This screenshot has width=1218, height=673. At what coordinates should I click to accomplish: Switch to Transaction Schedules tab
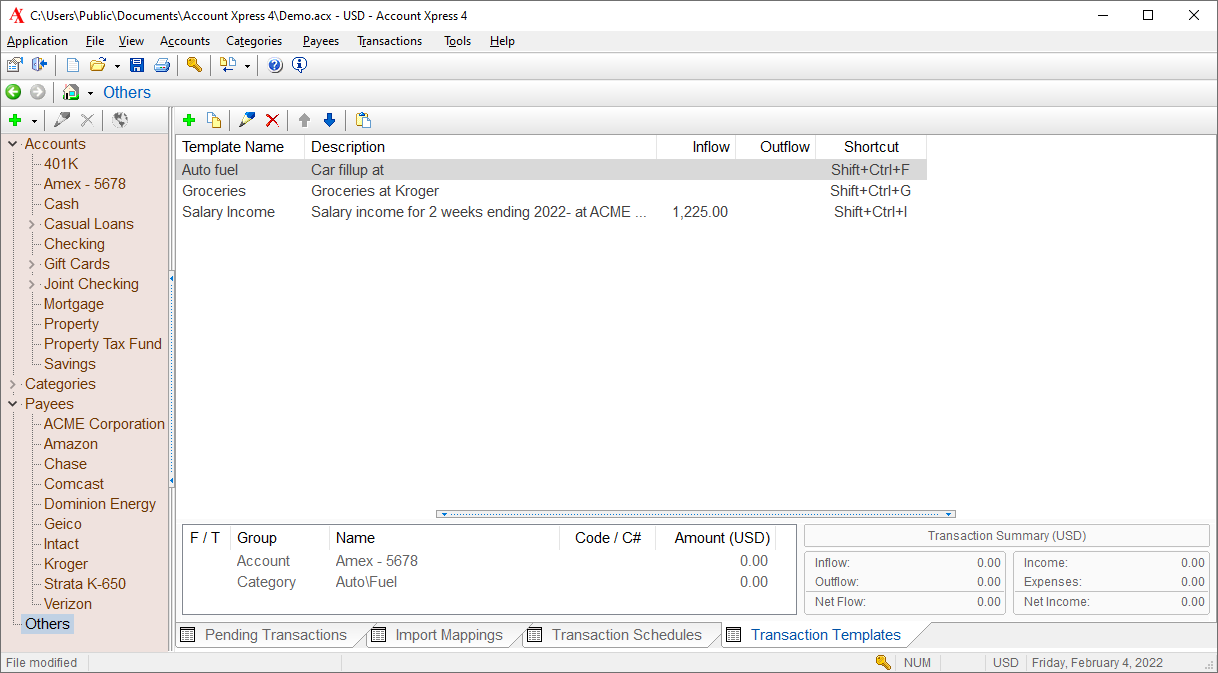pyautogui.click(x=626, y=635)
